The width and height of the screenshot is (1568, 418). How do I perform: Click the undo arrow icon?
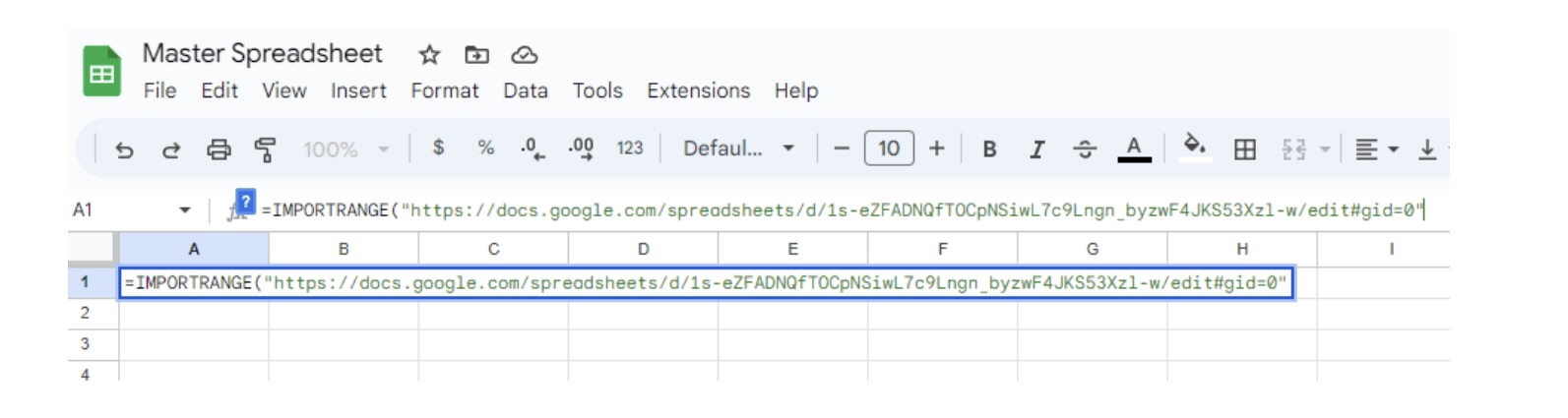coord(124,149)
